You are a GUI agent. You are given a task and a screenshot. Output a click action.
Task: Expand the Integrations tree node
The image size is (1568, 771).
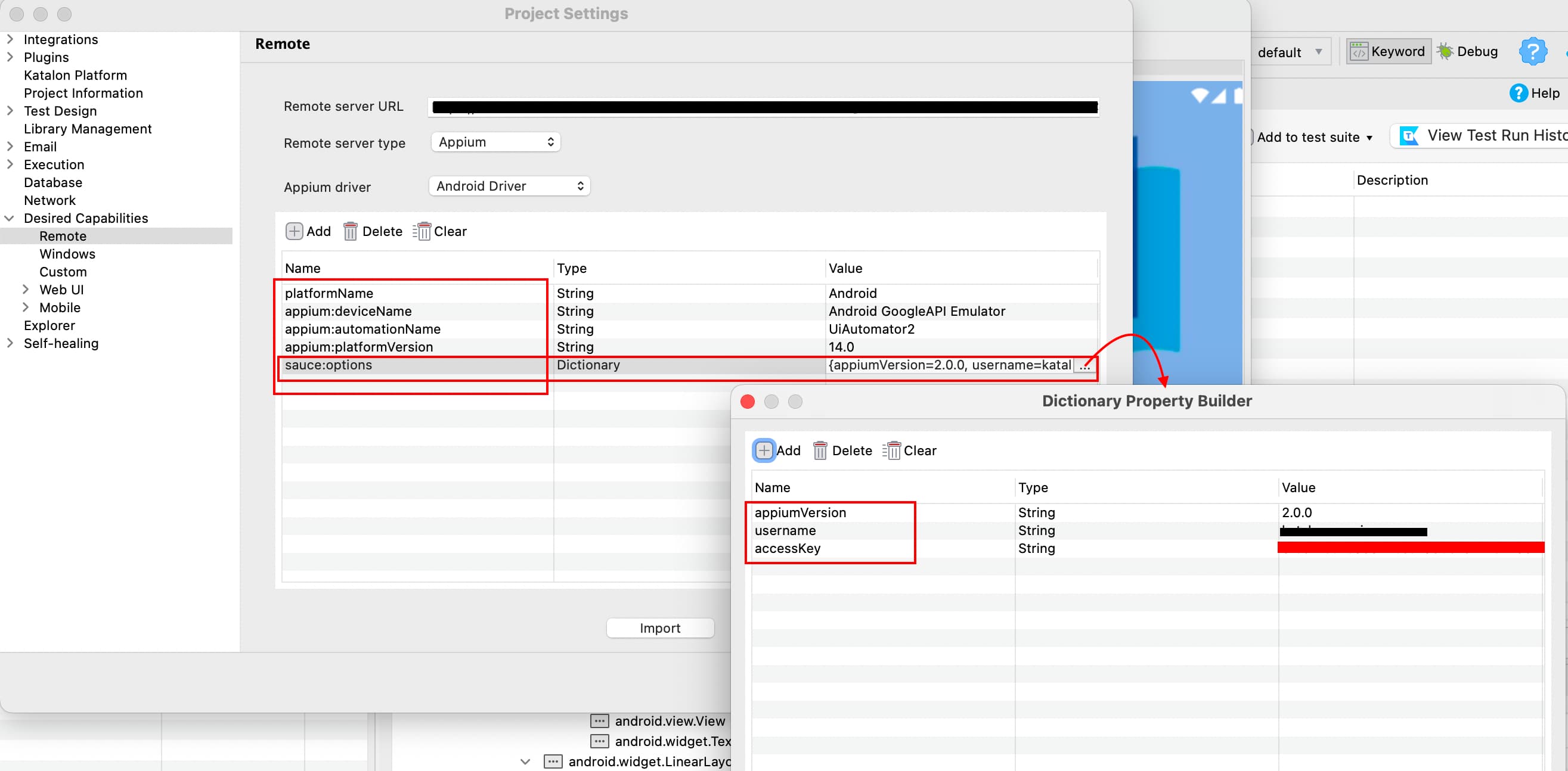(x=10, y=39)
